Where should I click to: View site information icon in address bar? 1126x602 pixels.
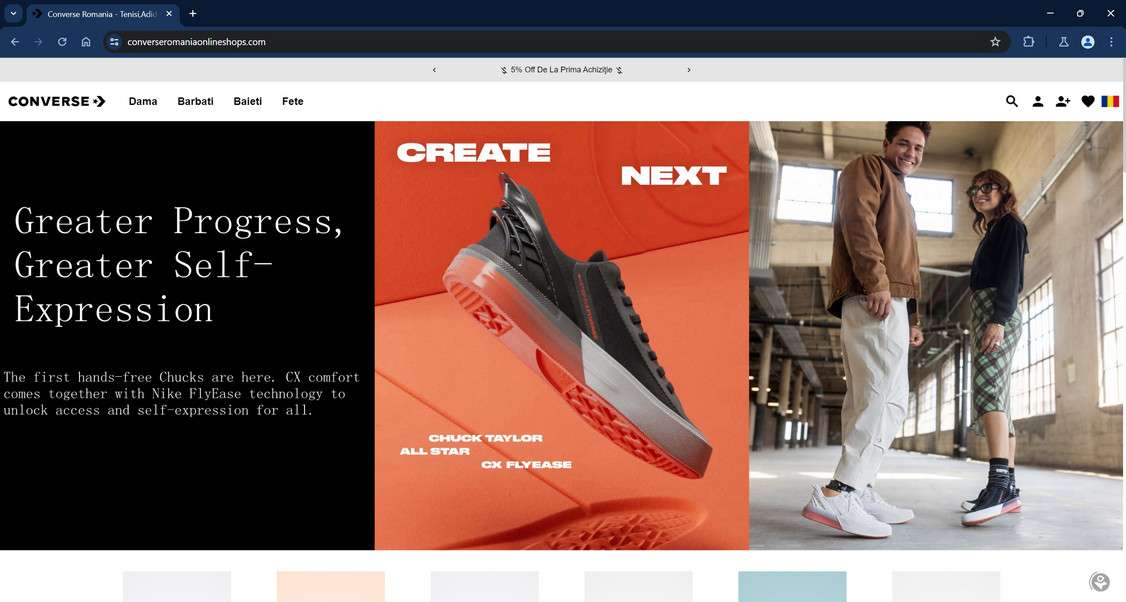(114, 42)
